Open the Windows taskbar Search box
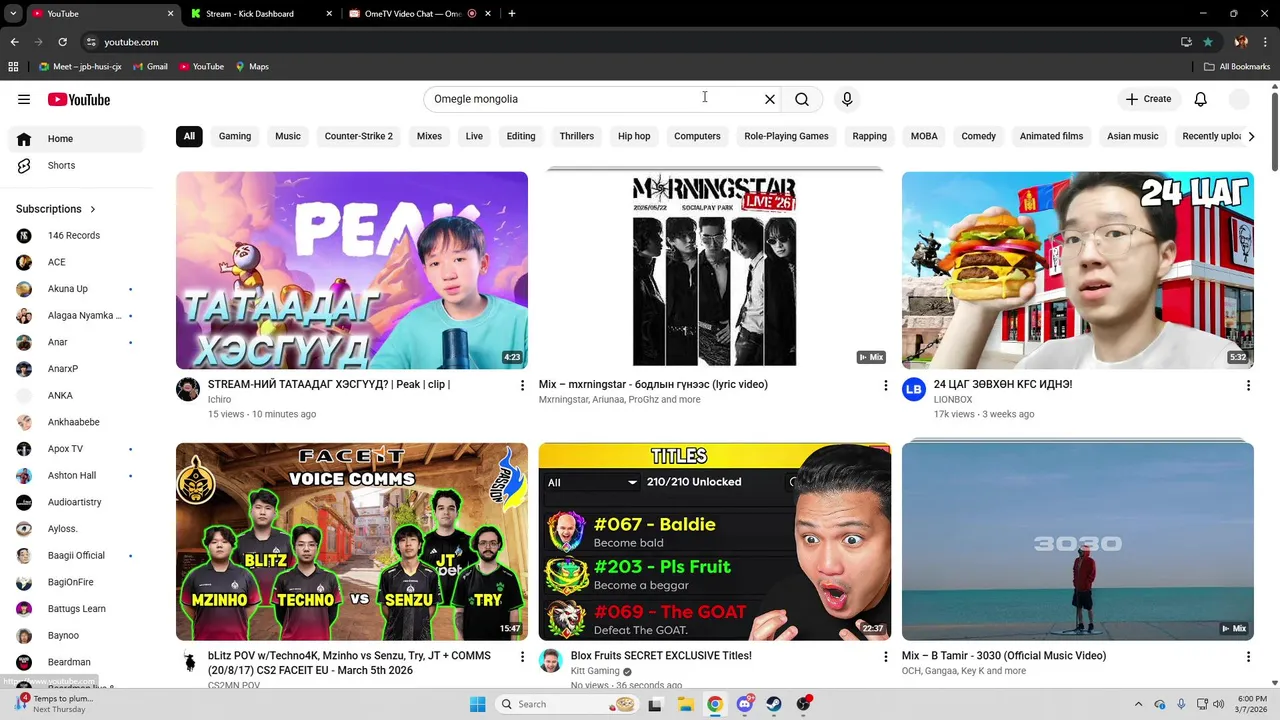Viewport: 1280px width, 720px height. pos(568,704)
